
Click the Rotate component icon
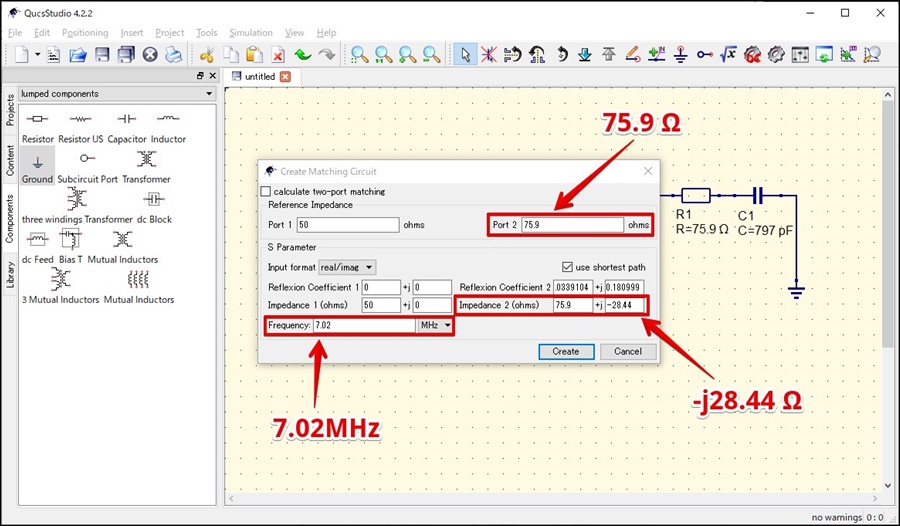click(x=561, y=55)
